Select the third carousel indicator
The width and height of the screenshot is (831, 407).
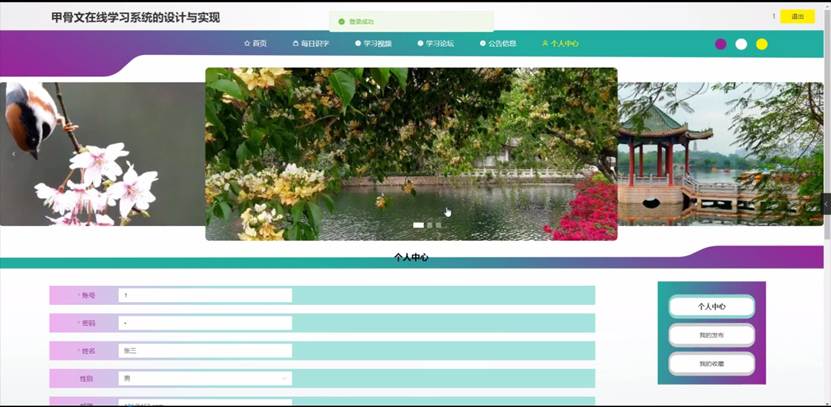click(438, 225)
